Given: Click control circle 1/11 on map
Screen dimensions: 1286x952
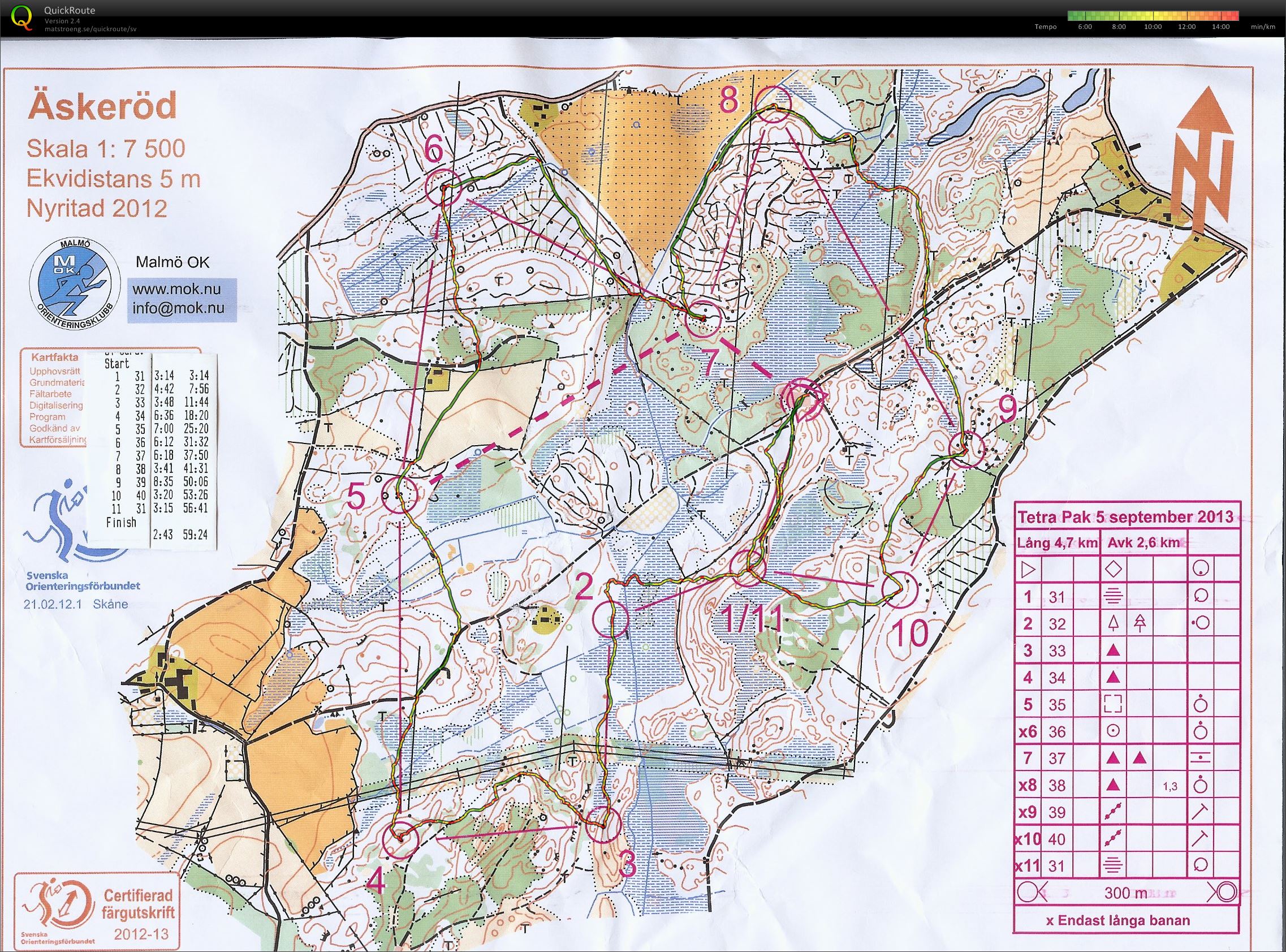Looking at the screenshot, I should pyautogui.click(x=748, y=567).
